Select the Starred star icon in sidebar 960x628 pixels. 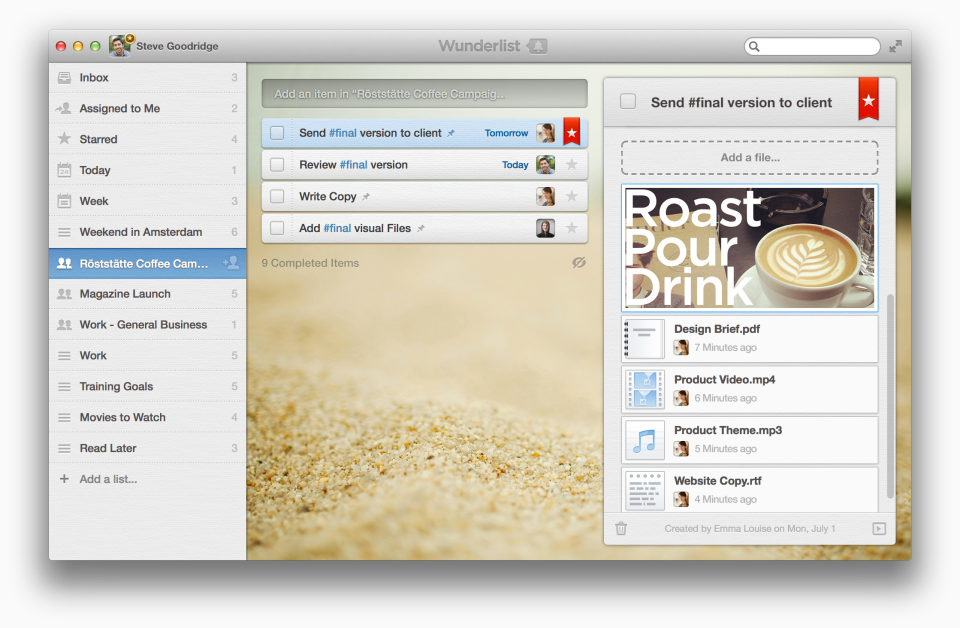(62, 139)
